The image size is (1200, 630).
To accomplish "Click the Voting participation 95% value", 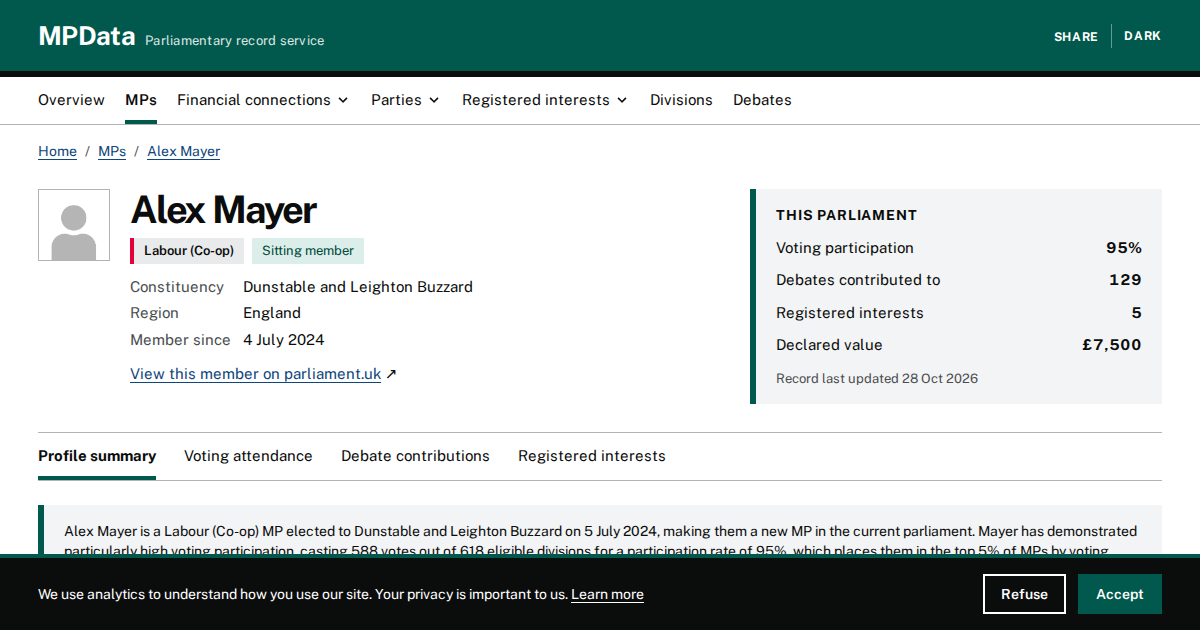I will tap(1124, 248).
